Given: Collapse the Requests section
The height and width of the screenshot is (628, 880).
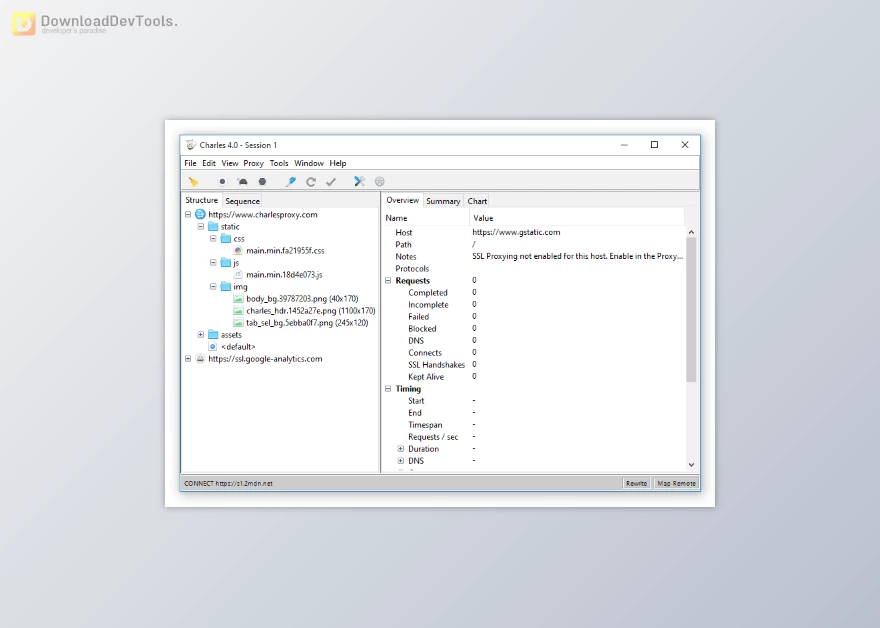Looking at the screenshot, I should point(388,281).
